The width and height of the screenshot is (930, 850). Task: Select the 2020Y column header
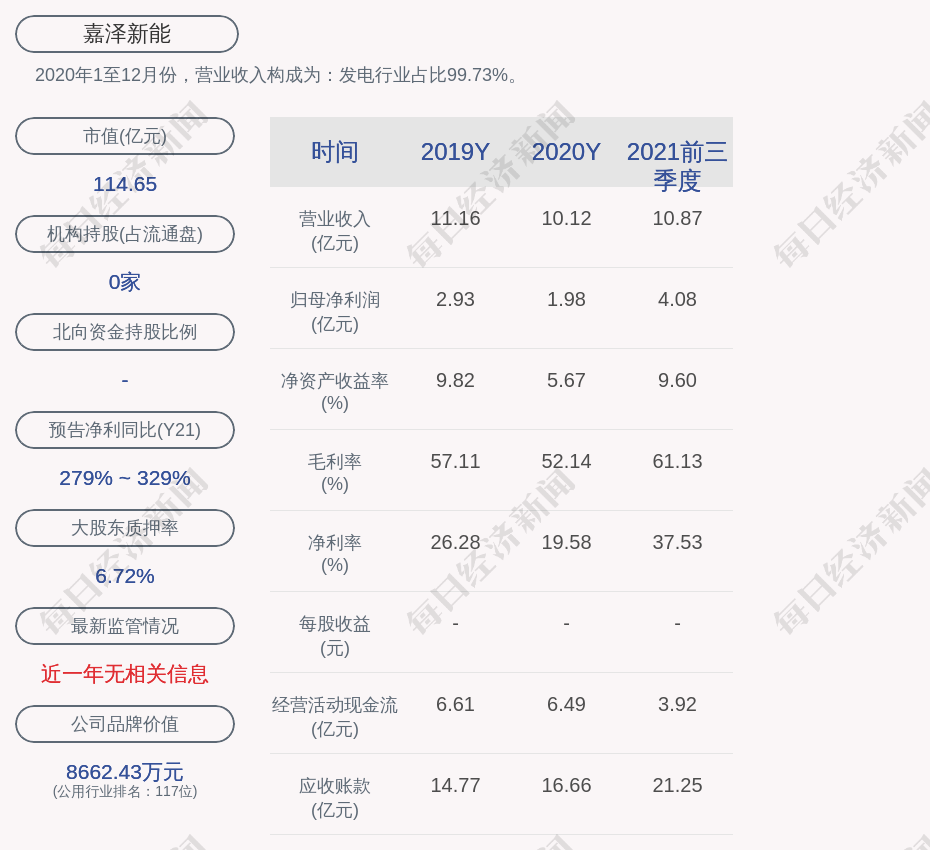pos(566,152)
